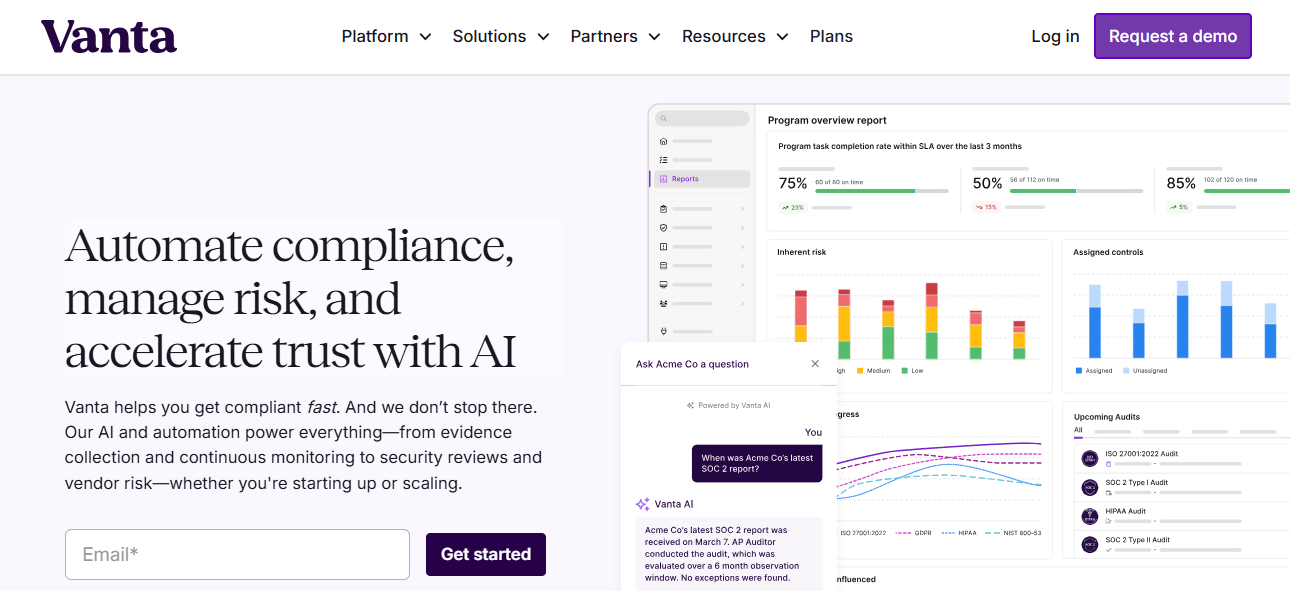Image resolution: width=1290 pixels, height=591 pixels.
Task: Select the Home icon in the dashboard sidebar
Action: coord(663,142)
